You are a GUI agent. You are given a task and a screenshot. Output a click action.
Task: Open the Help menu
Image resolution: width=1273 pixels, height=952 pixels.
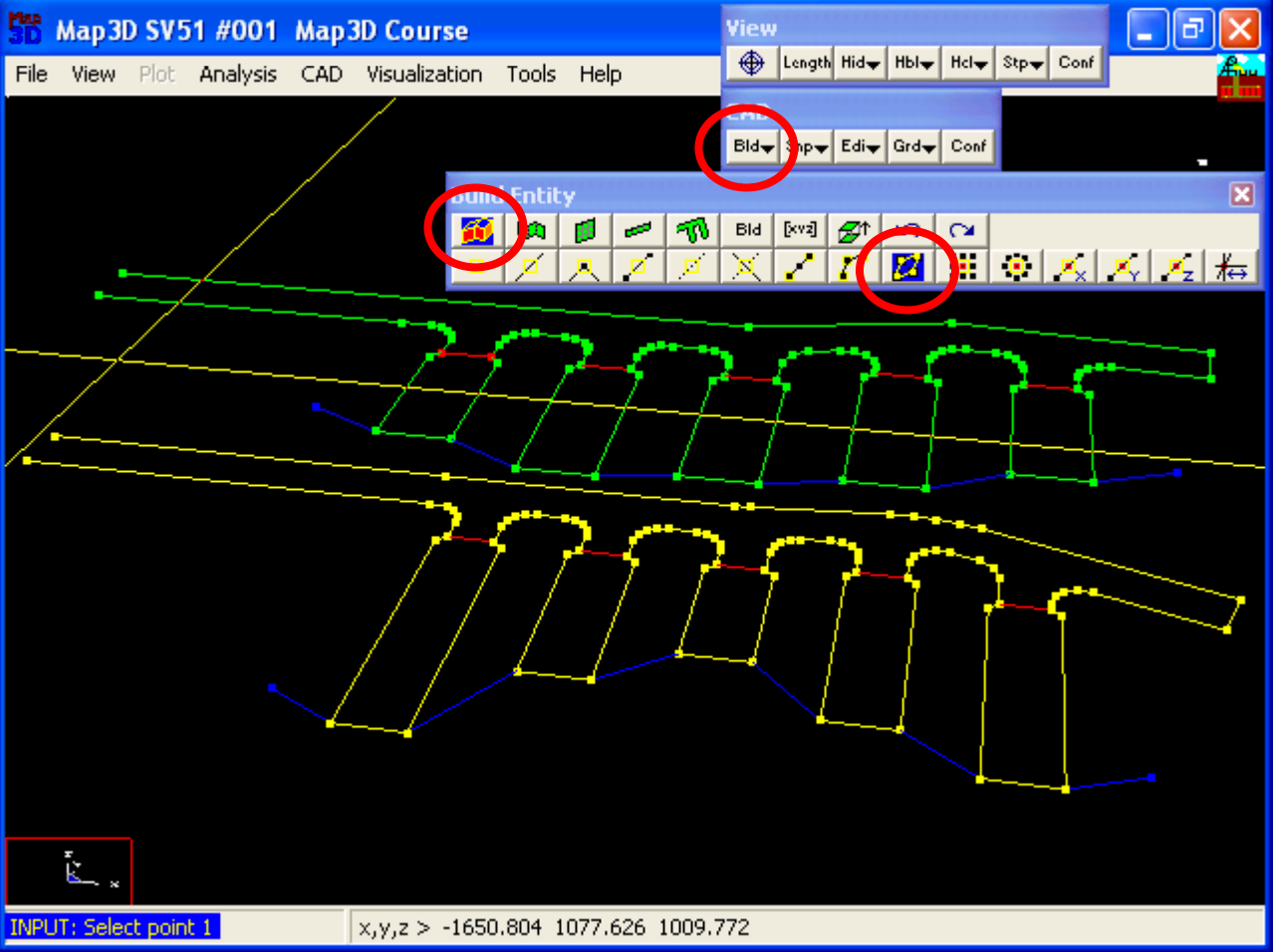601,75
